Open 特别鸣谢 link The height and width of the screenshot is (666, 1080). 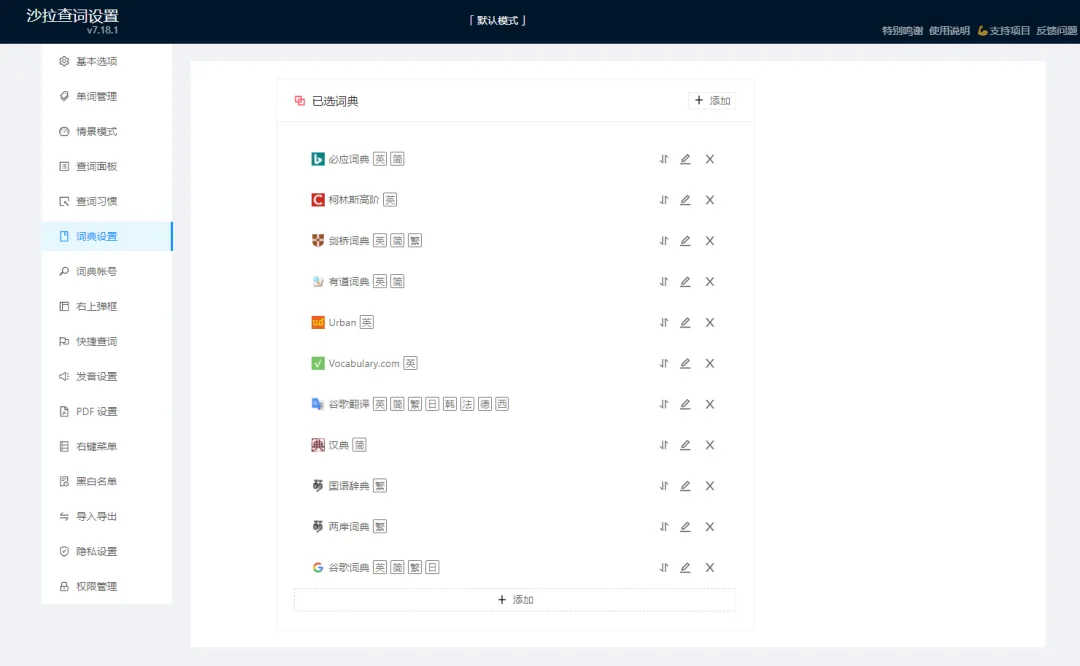(902, 30)
